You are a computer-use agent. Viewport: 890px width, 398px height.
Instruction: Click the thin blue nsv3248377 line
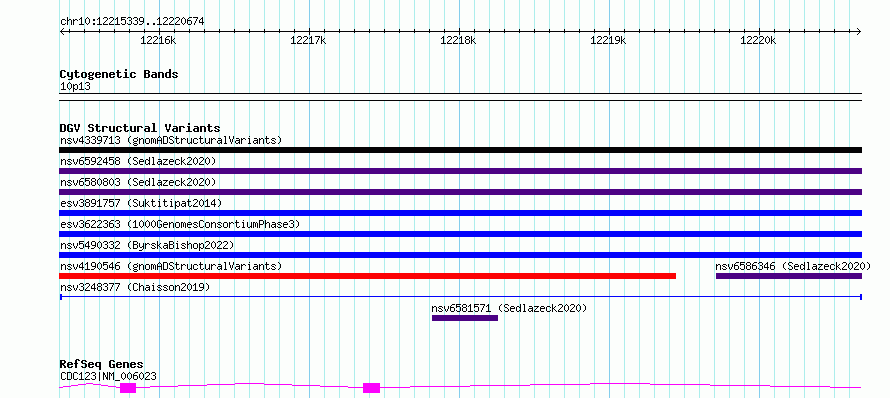point(460,297)
